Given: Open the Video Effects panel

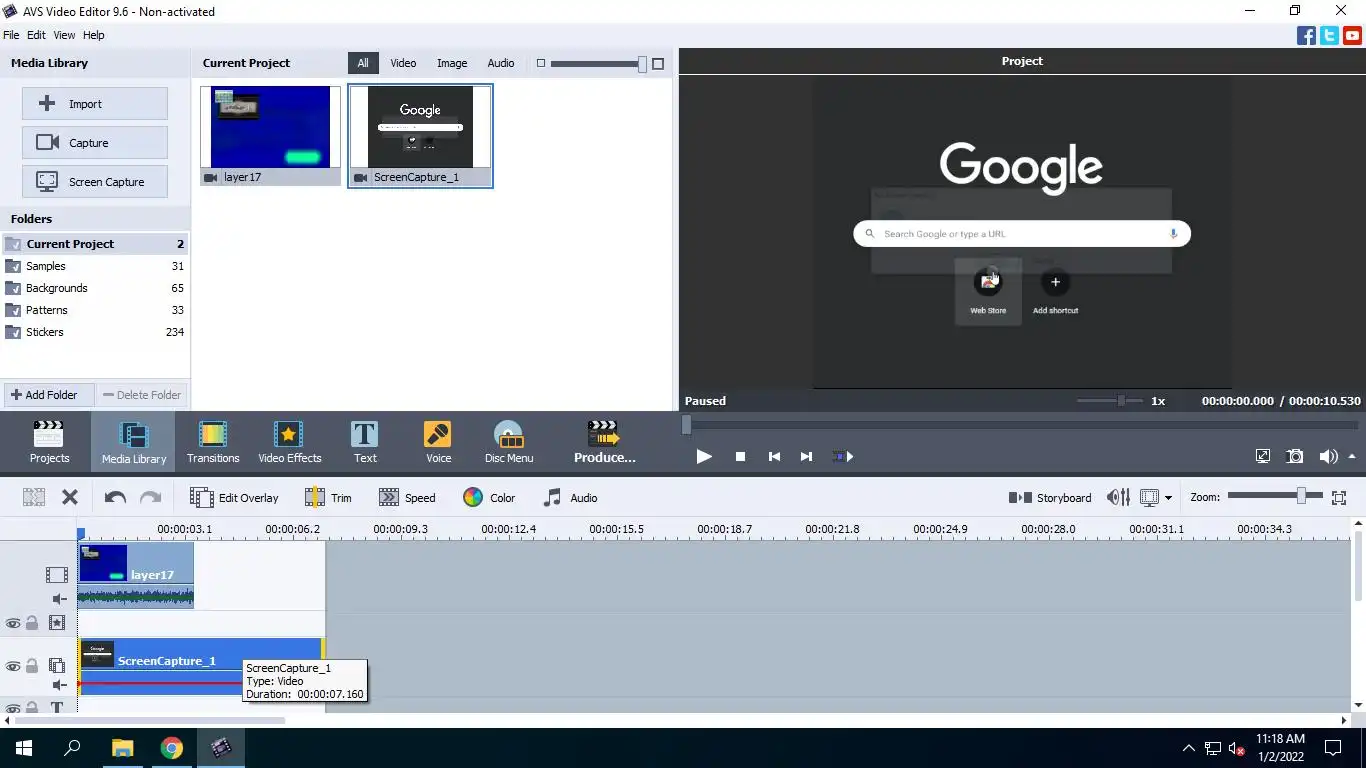Looking at the screenshot, I should (x=289, y=442).
